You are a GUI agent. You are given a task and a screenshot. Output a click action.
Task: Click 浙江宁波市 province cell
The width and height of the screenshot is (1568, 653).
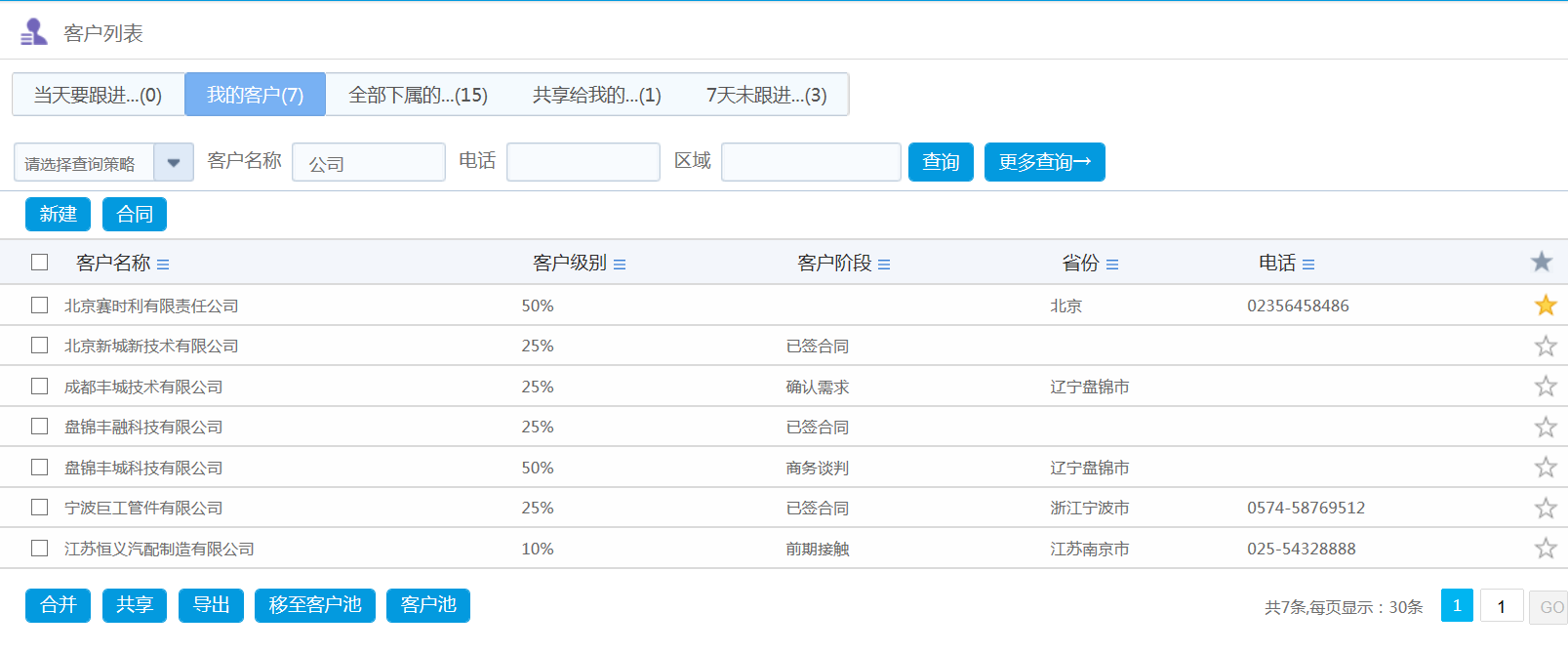click(x=1089, y=509)
